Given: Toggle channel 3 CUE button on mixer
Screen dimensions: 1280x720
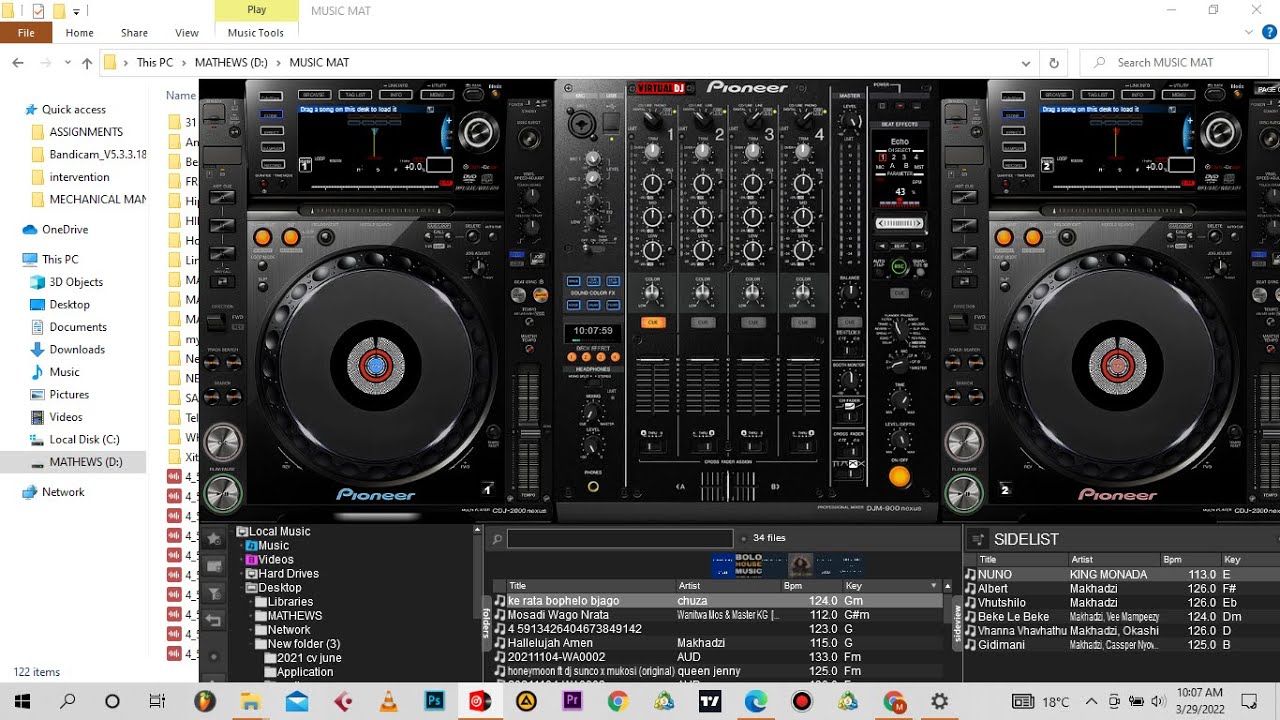Looking at the screenshot, I should pos(753,323).
